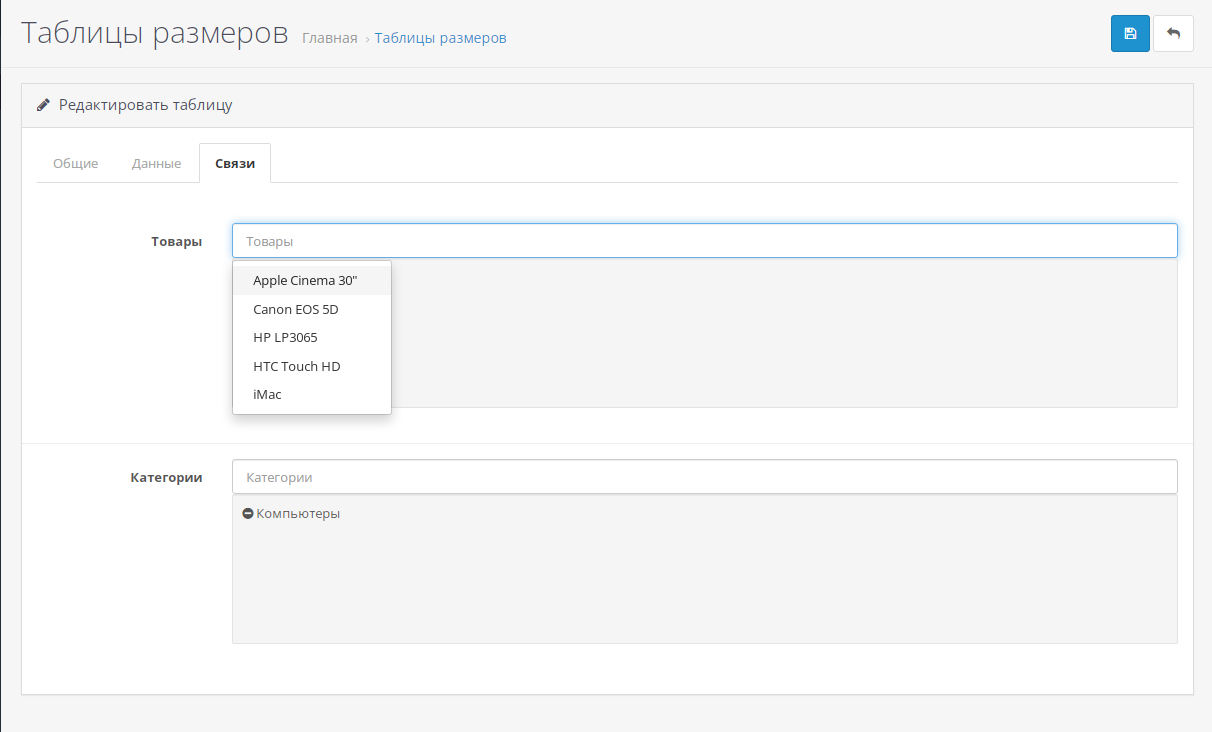Click the pencil icon beside Редактировать таблицу
Viewport: 1212px width, 732px height.
pyautogui.click(x=43, y=105)
